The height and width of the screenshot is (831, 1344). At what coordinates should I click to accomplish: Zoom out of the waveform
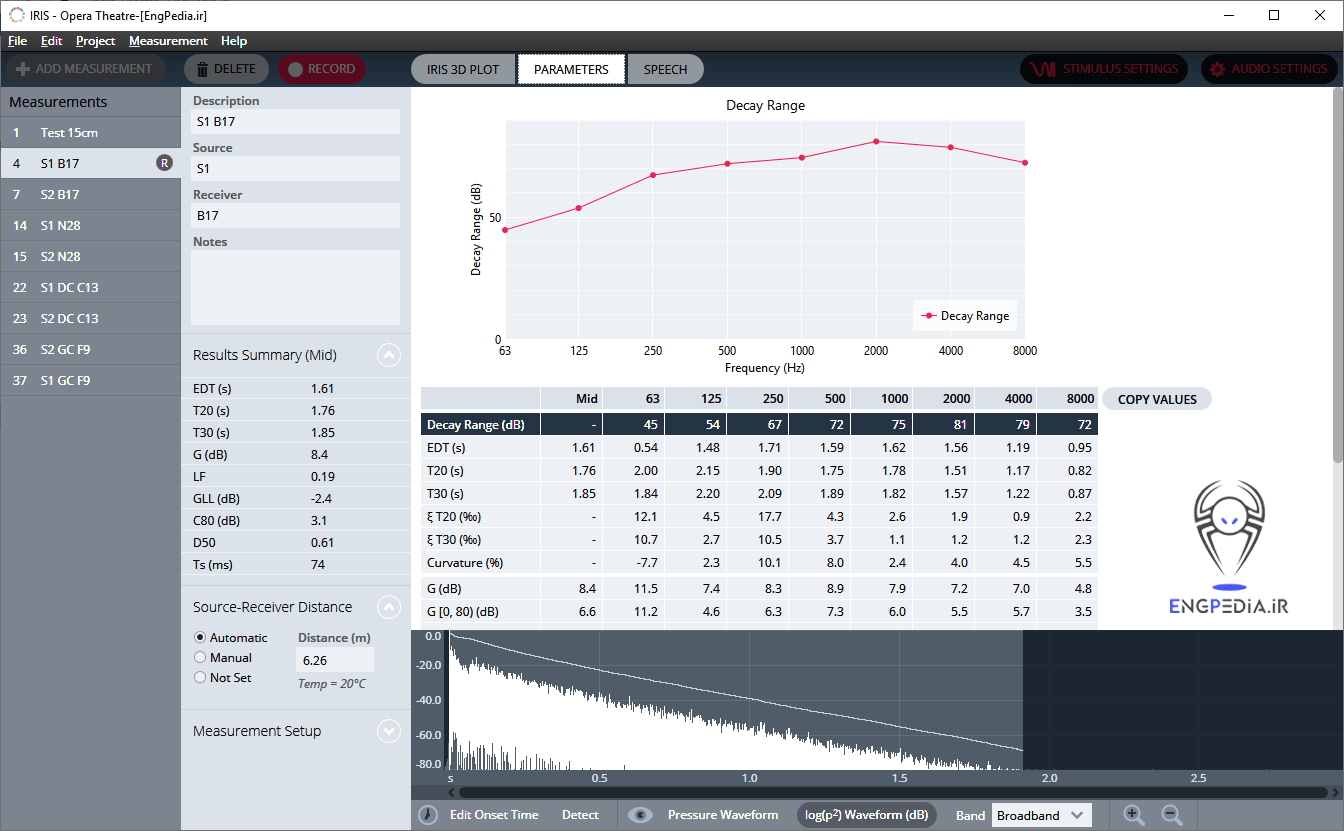pyautogui.click(x=1171, y=815)
